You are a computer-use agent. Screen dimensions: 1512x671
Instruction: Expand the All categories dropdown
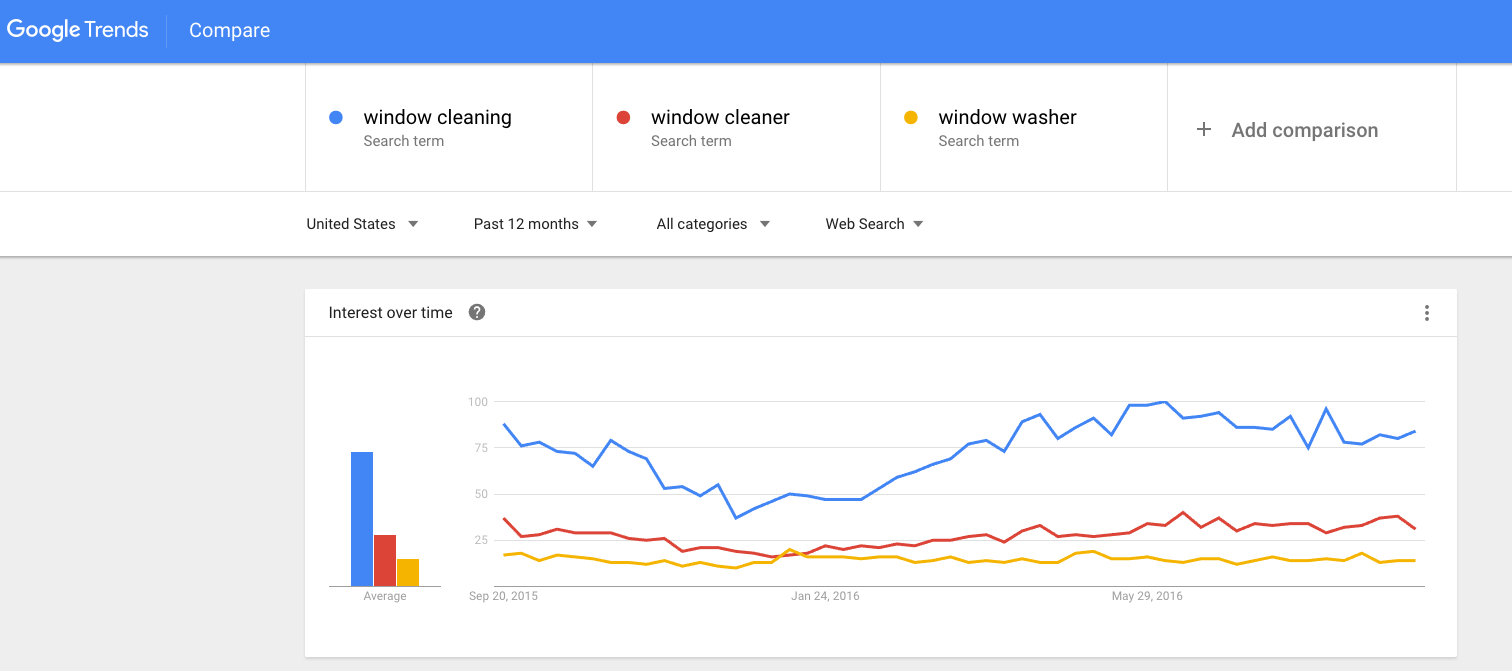tap(713, 224)
